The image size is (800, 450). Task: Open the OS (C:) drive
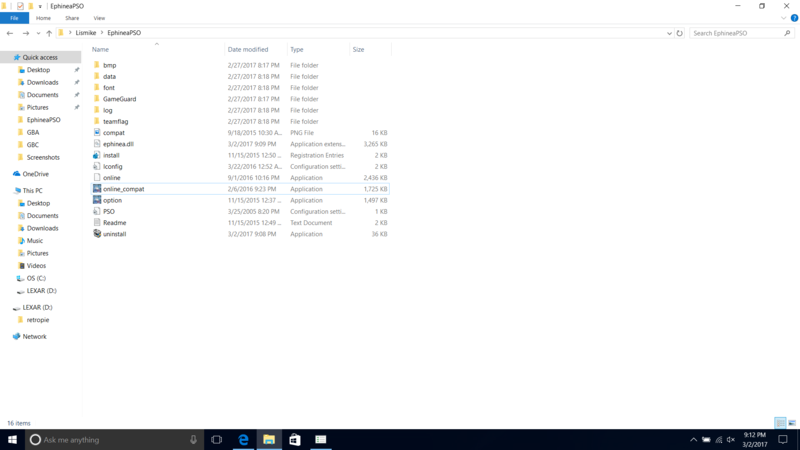[36, 278]
